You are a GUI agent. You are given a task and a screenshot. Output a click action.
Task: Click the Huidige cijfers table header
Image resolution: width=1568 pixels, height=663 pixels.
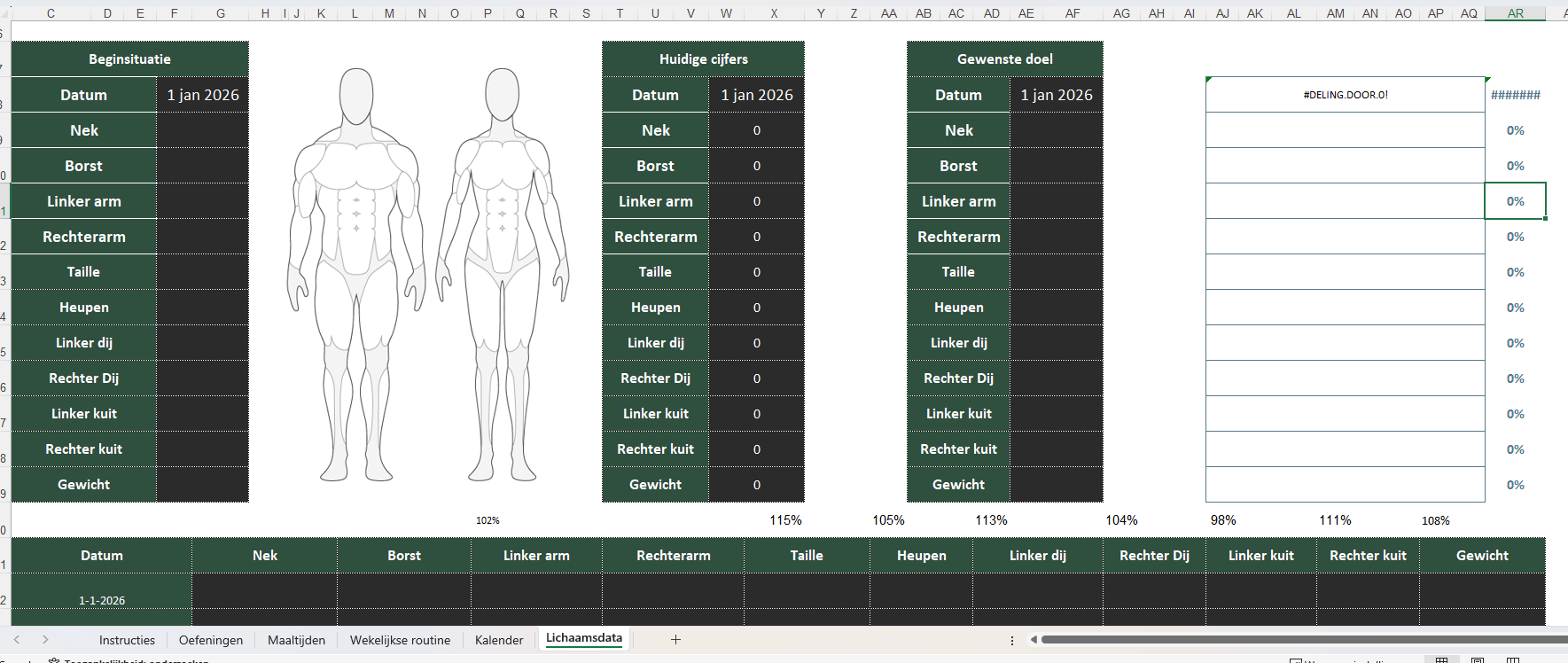pos(703,58)
